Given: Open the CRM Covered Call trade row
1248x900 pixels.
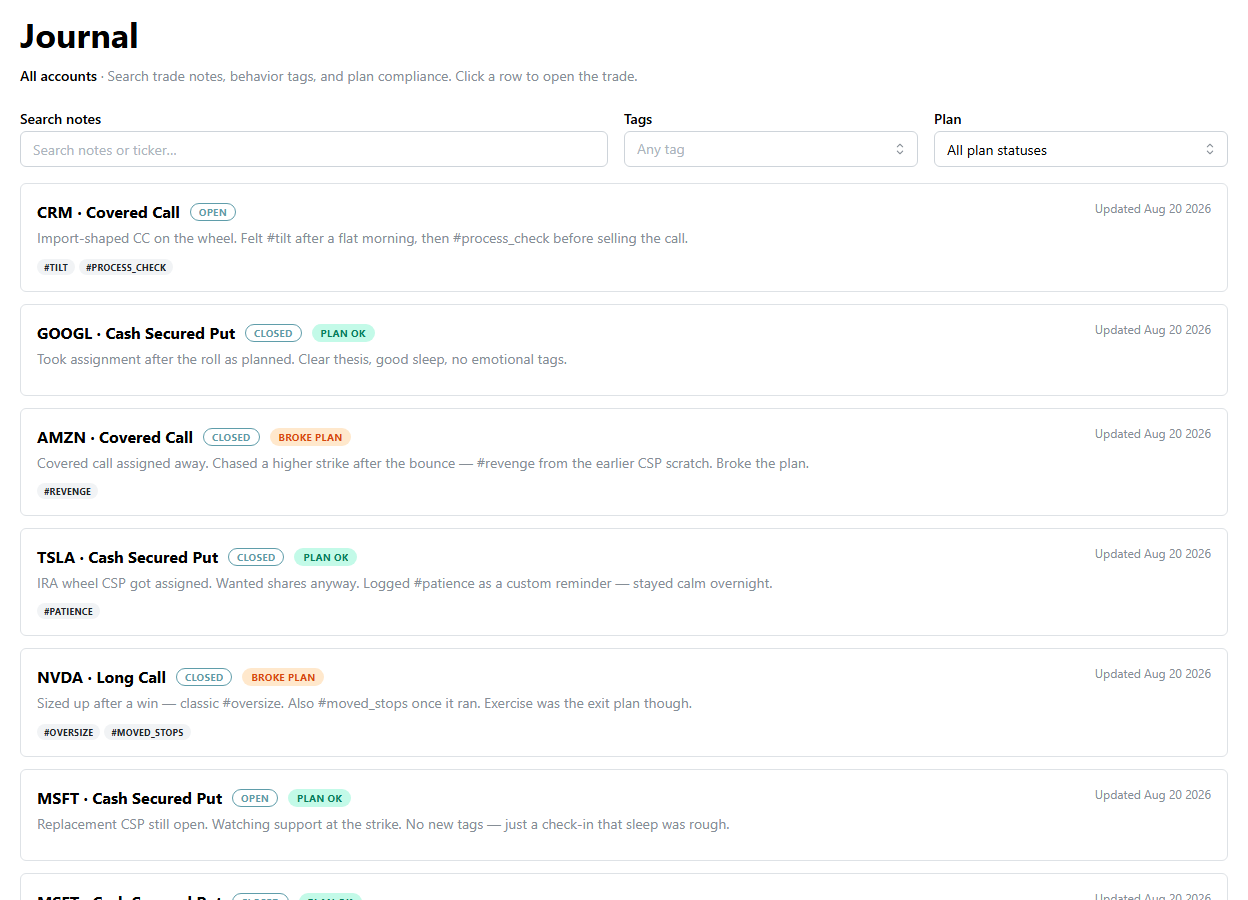Looking at the screenshot, I should 624,238.
